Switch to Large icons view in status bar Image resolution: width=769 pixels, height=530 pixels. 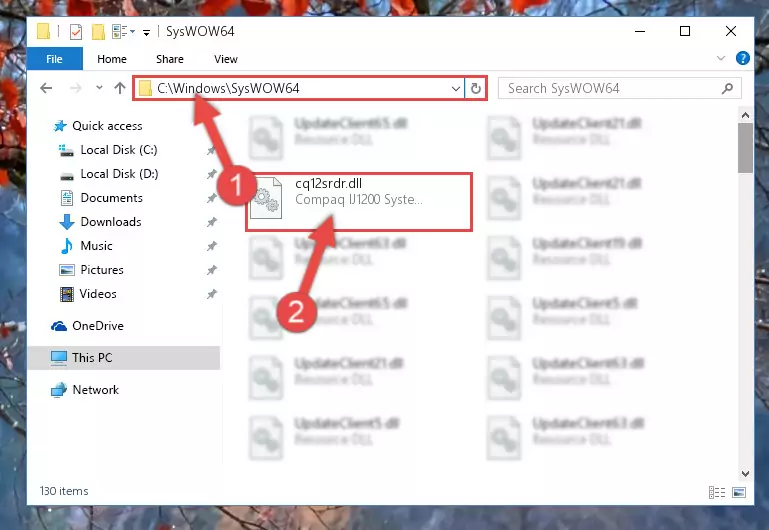739,492
